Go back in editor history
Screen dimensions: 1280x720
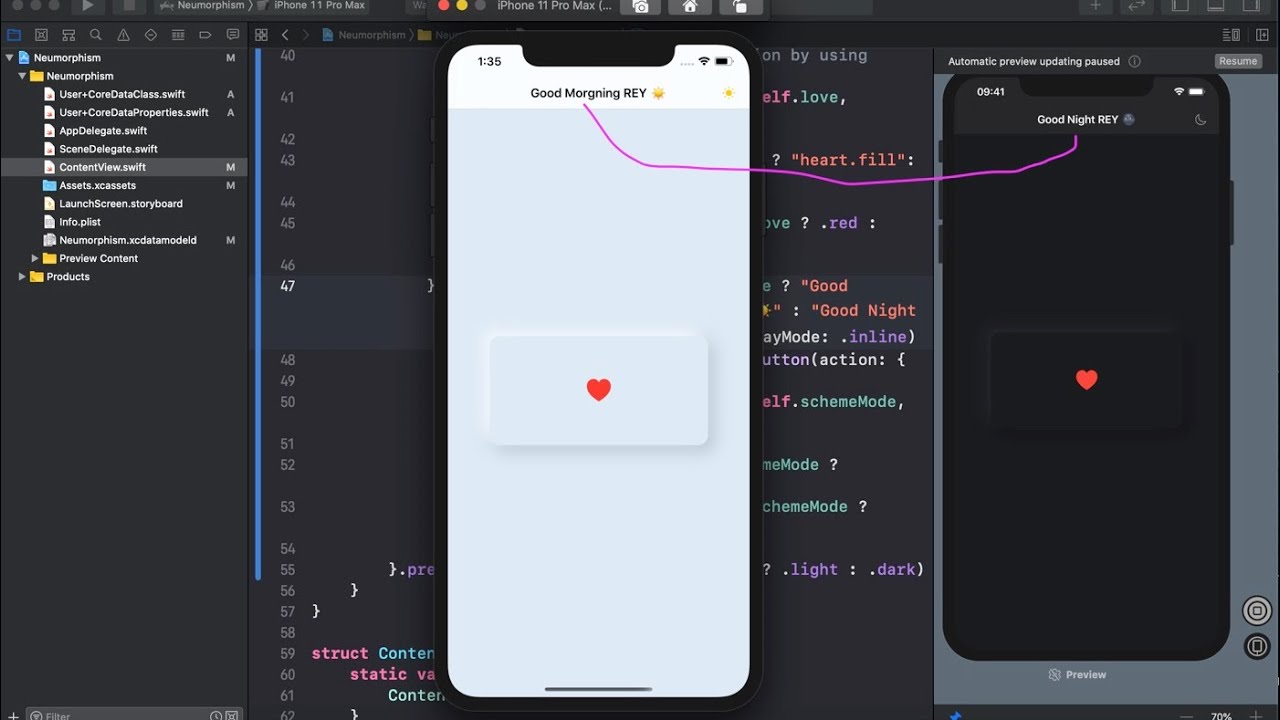285,35
